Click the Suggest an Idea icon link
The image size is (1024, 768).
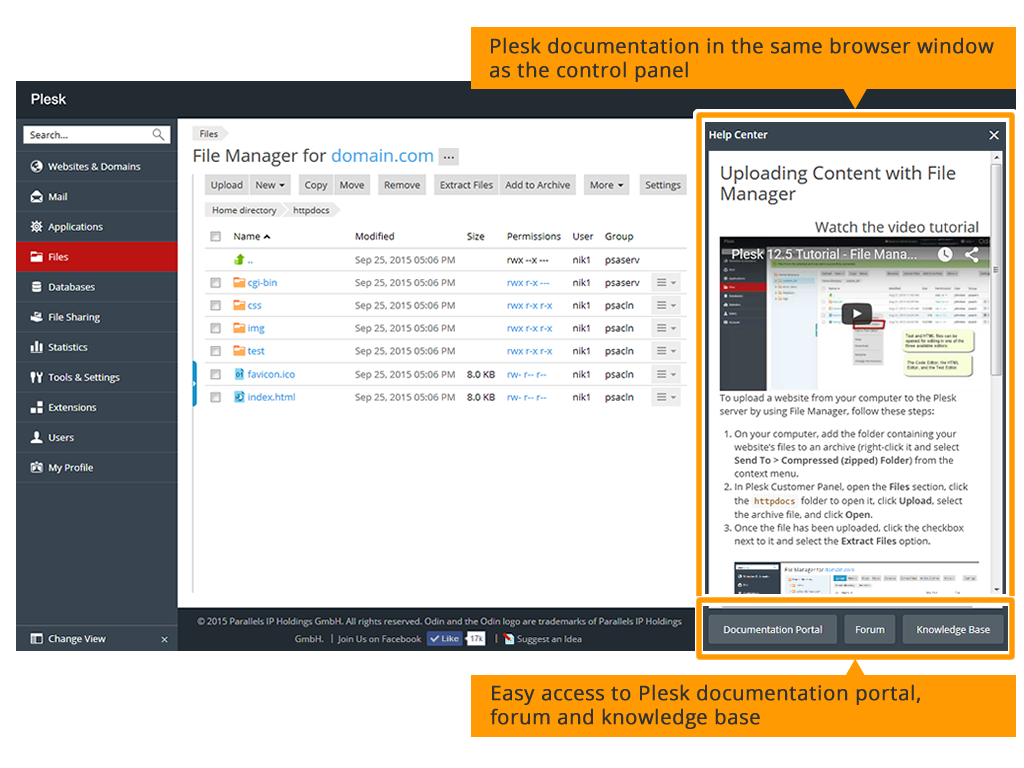509,639
